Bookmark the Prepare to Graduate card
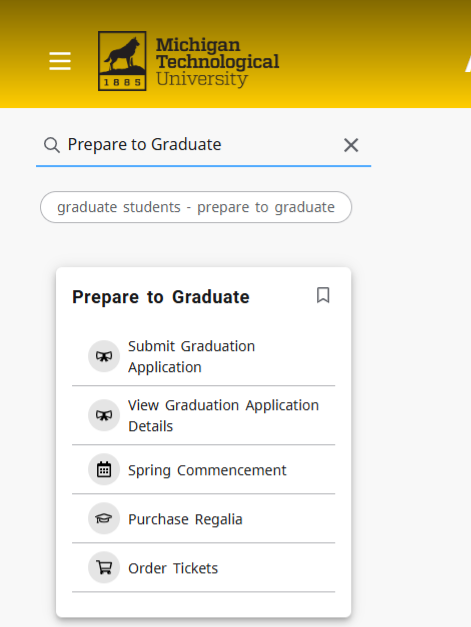Image resolution: width=471 pixels, height=627 pixels. (x=323, y=296)
